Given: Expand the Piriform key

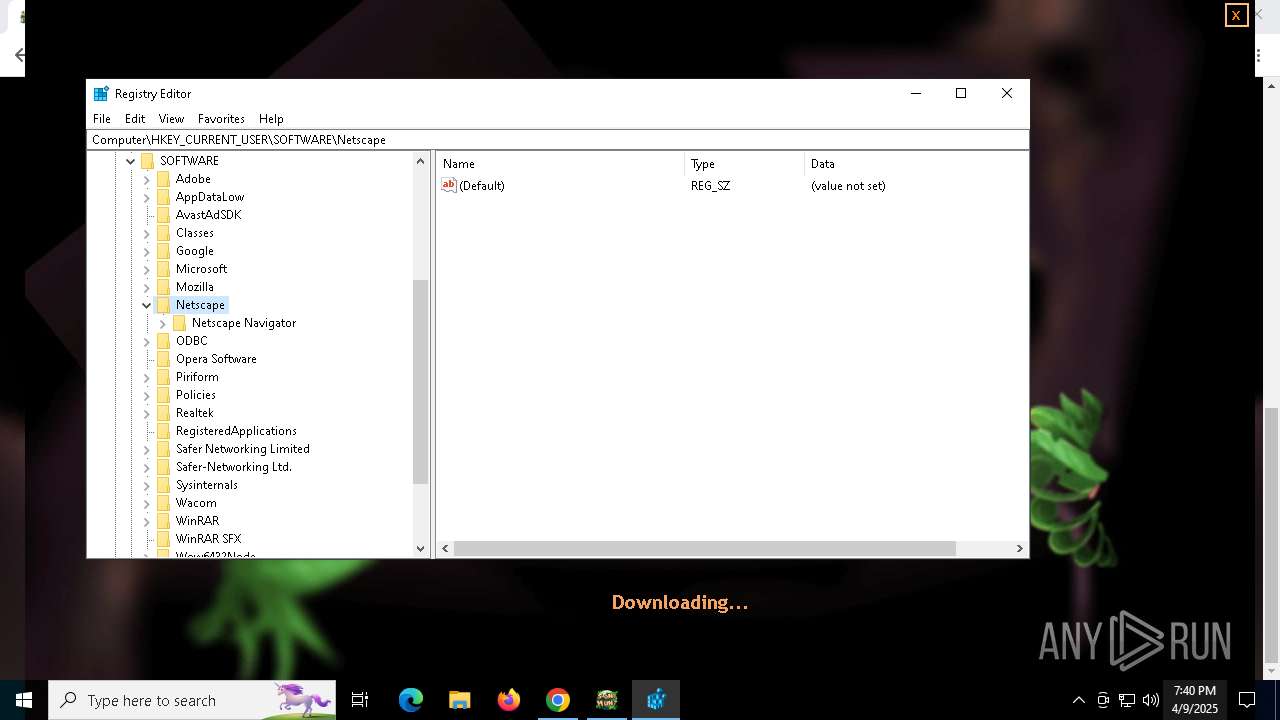Looking at the screenshot, I should 147,377.
